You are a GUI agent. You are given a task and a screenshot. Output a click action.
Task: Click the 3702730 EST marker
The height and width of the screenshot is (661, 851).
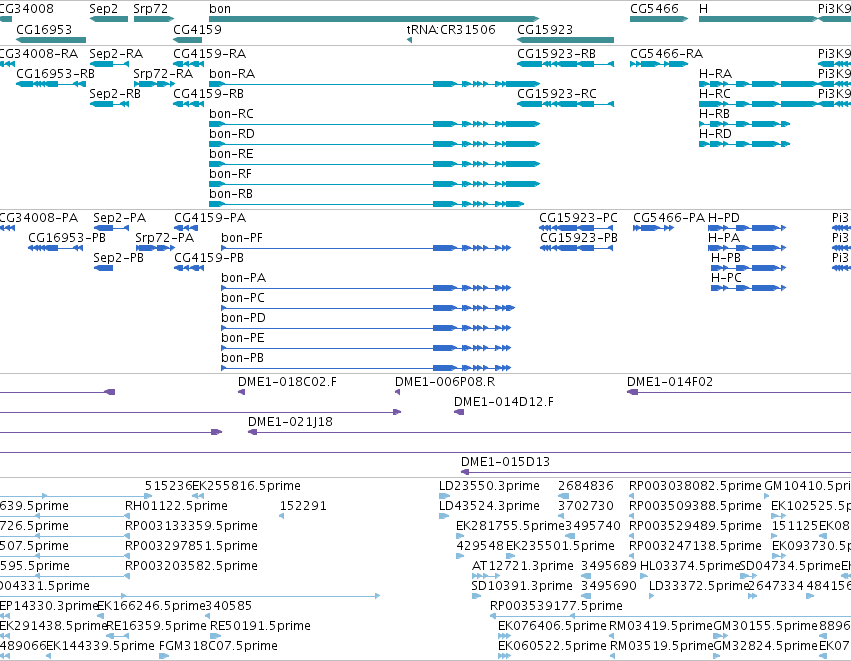561,516
